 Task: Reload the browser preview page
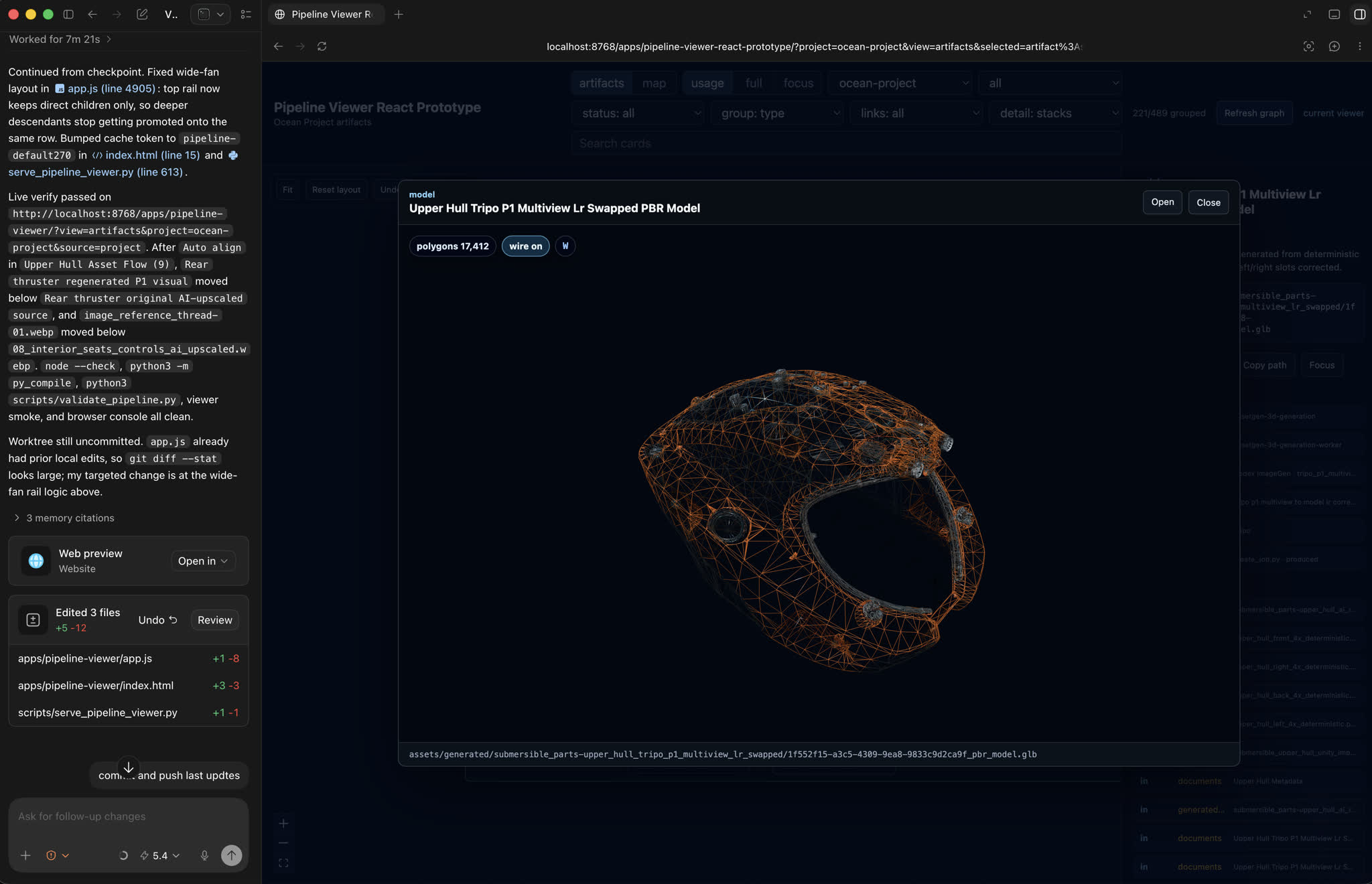pos(322,46)
